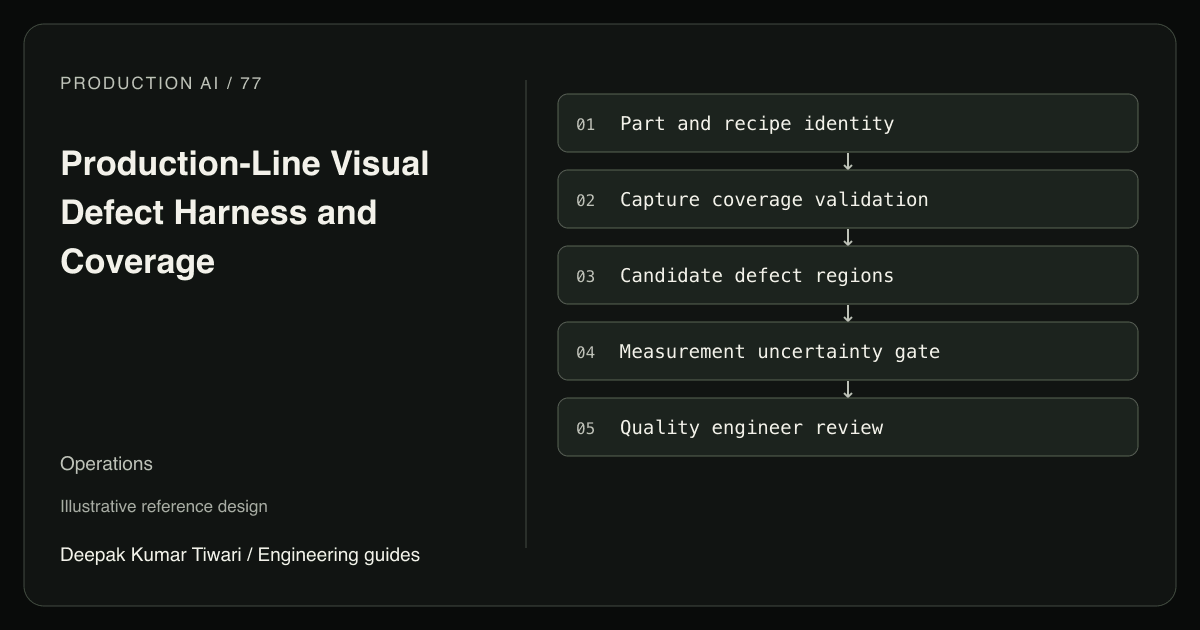Click the step number '05'
This screenshot has height=630, width=1200.
click(585, 428)
